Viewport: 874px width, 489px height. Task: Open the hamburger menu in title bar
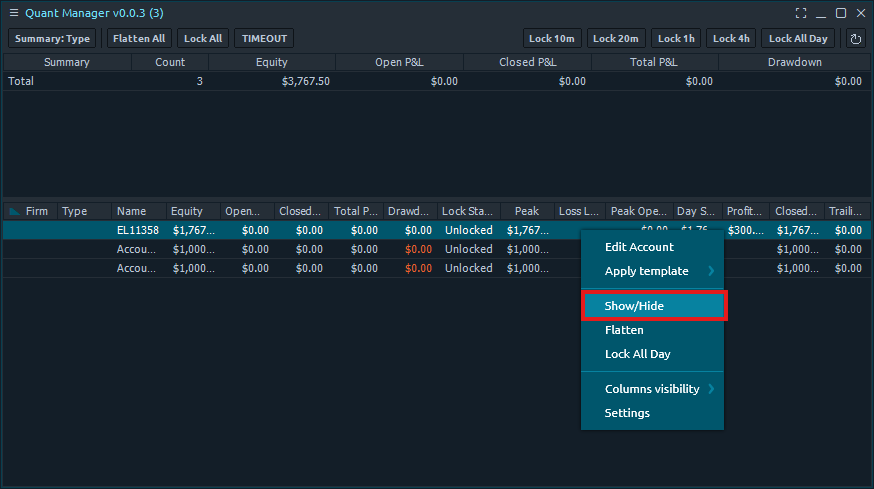point(13,12)
